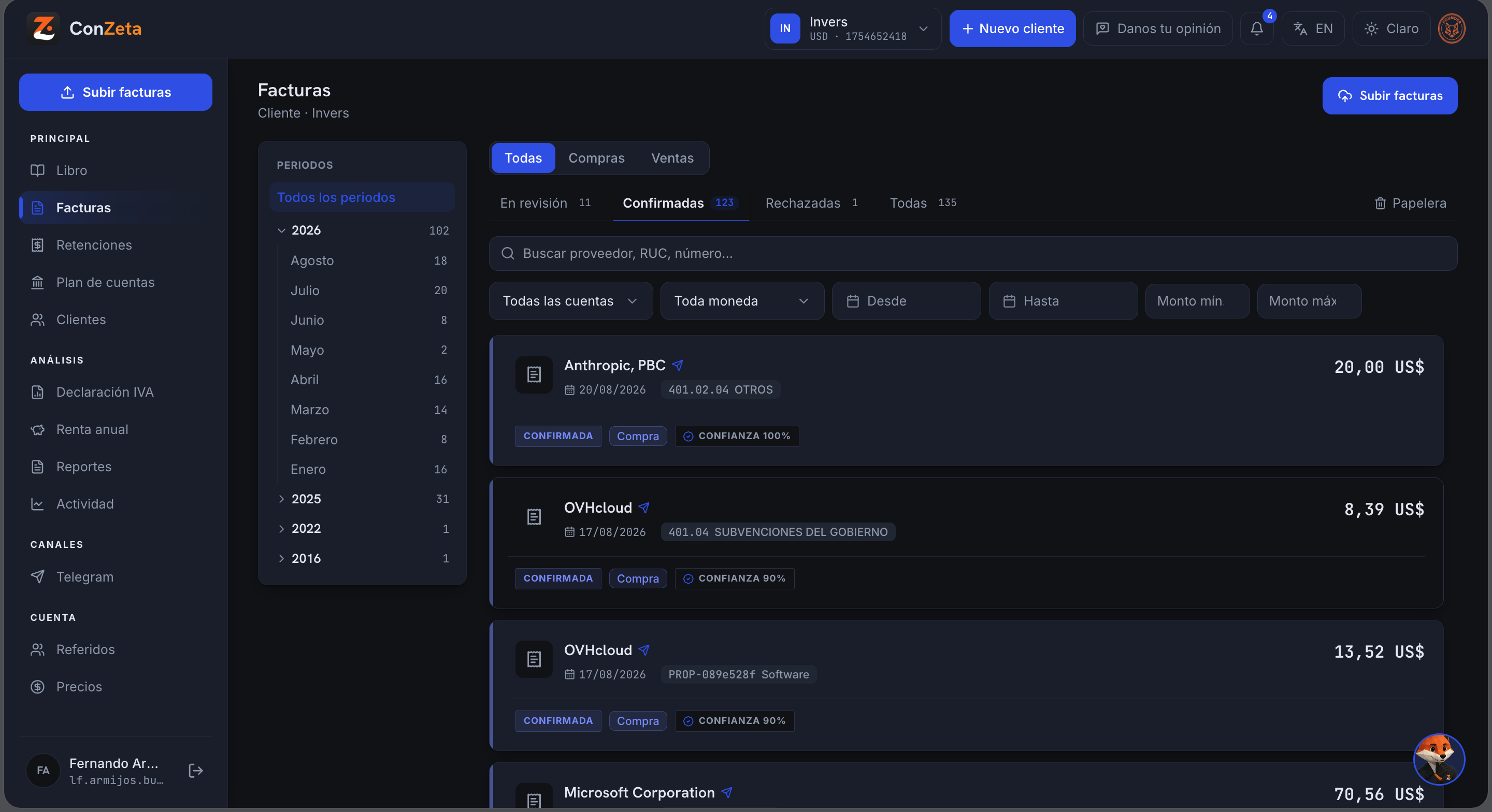Click the Monto máx input
The image size is (1492, 812).
(x=1309, y=301)
